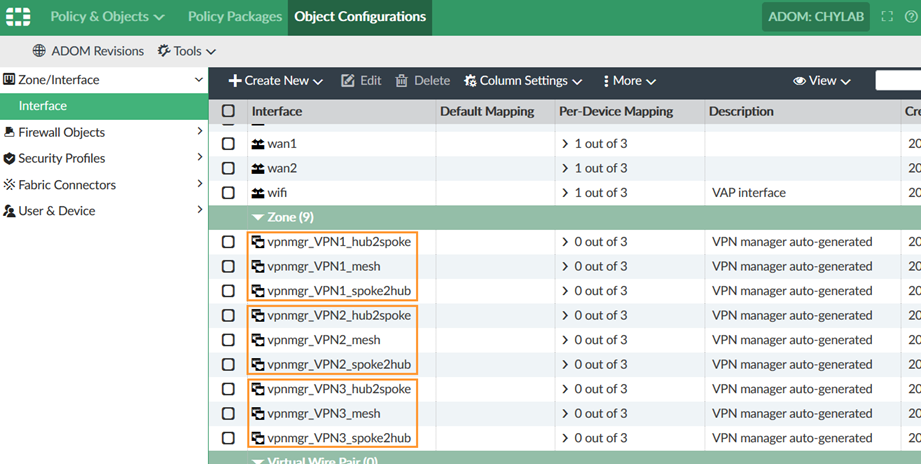
Task: Check the vpnmgr_VPN3_spoke2hub checkbox
Action: (228, 438)
